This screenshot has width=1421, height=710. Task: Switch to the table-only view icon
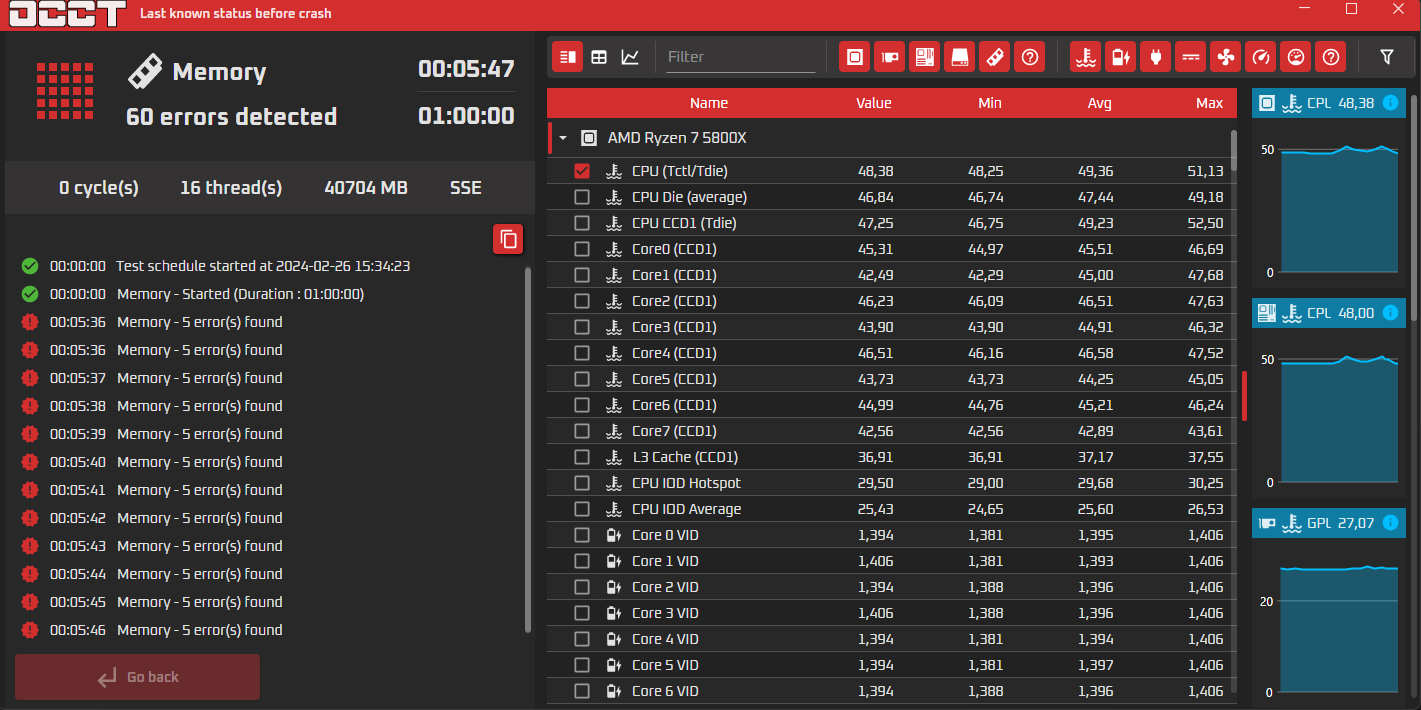coord(599,57)
